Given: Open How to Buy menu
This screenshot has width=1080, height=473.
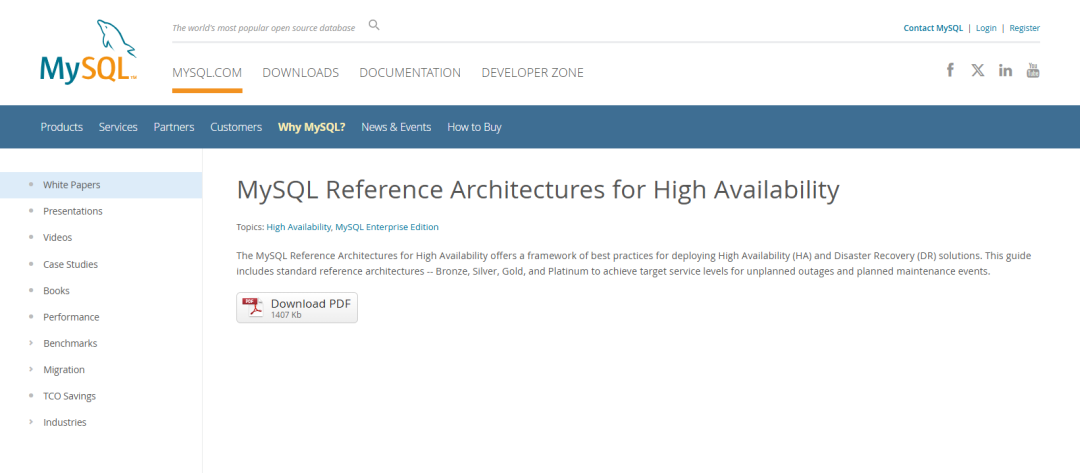Looking at the screenshot, I should pyautogui.click(x=475, y=127).
